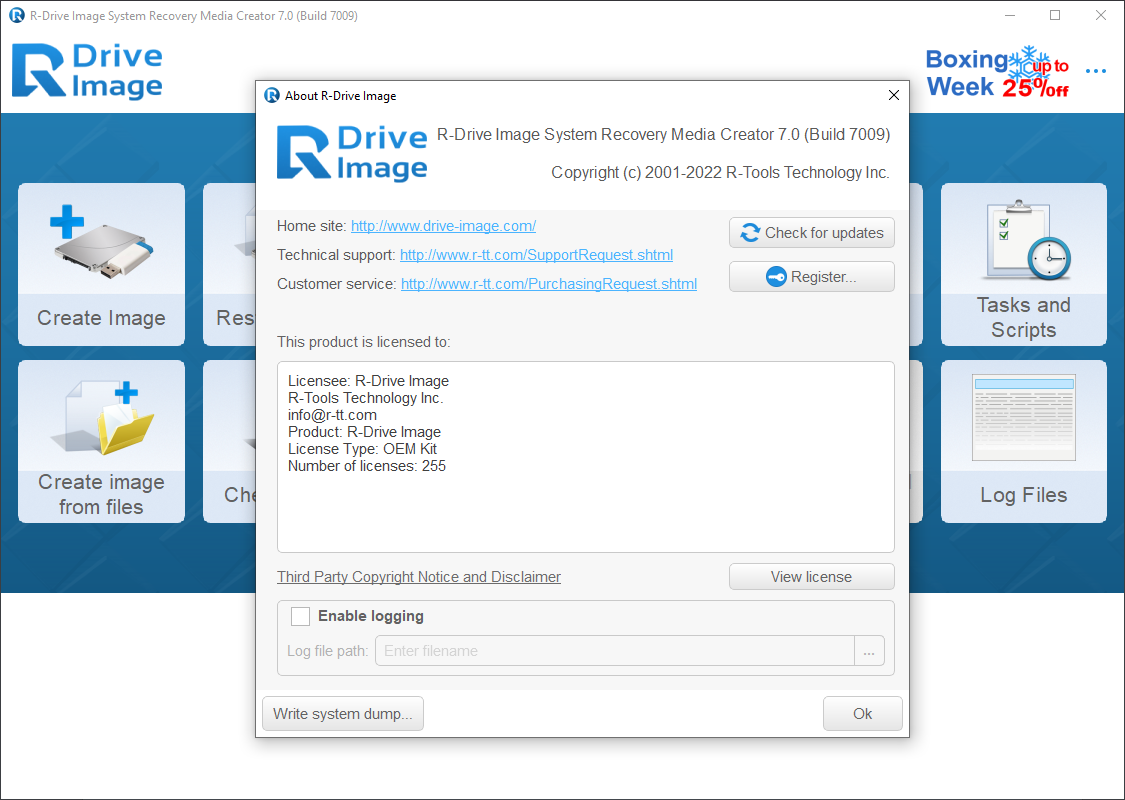Click Write system dump... button

click(x=343, y=714)
